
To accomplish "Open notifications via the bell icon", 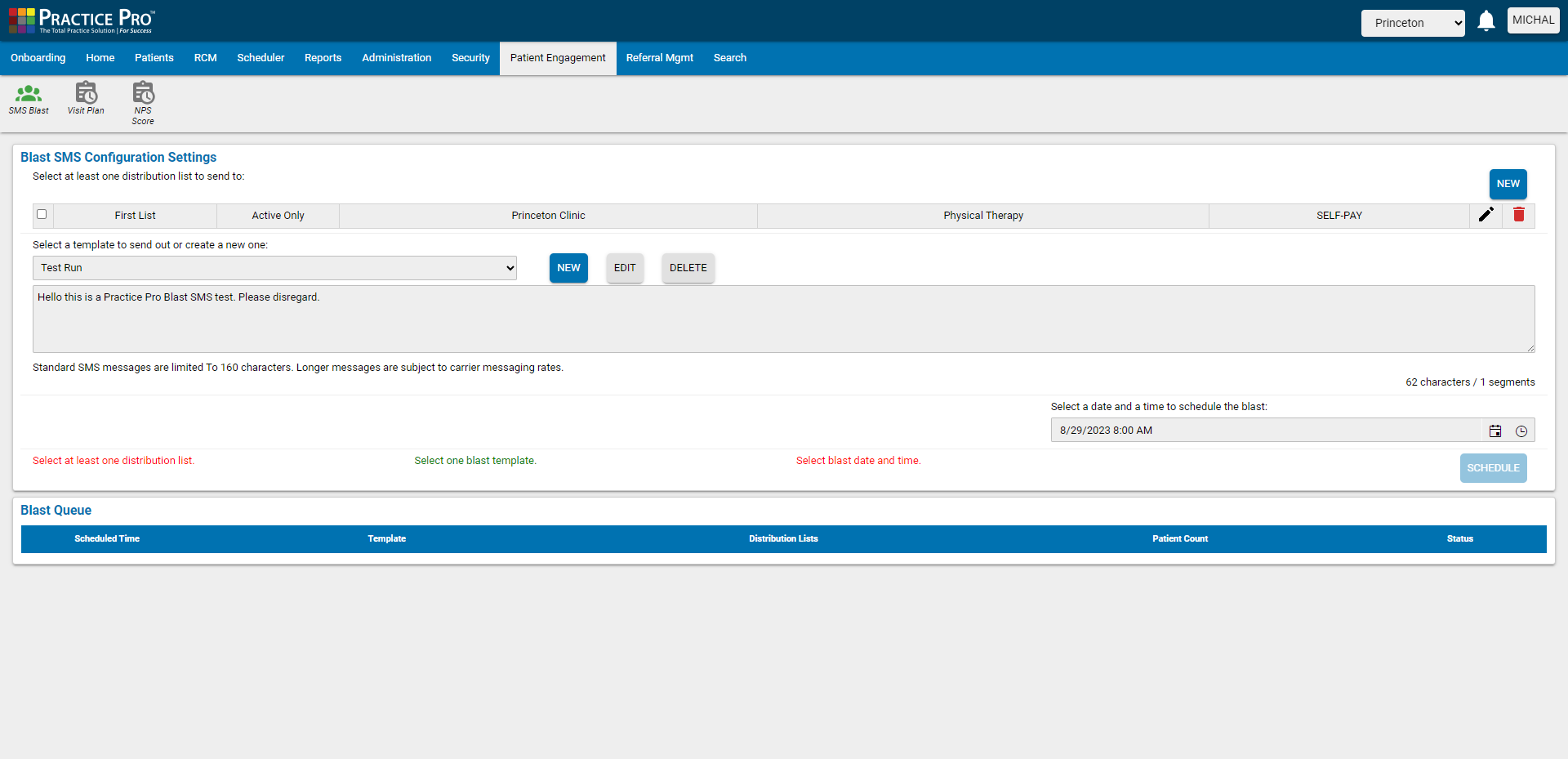I will [1486, 20].
